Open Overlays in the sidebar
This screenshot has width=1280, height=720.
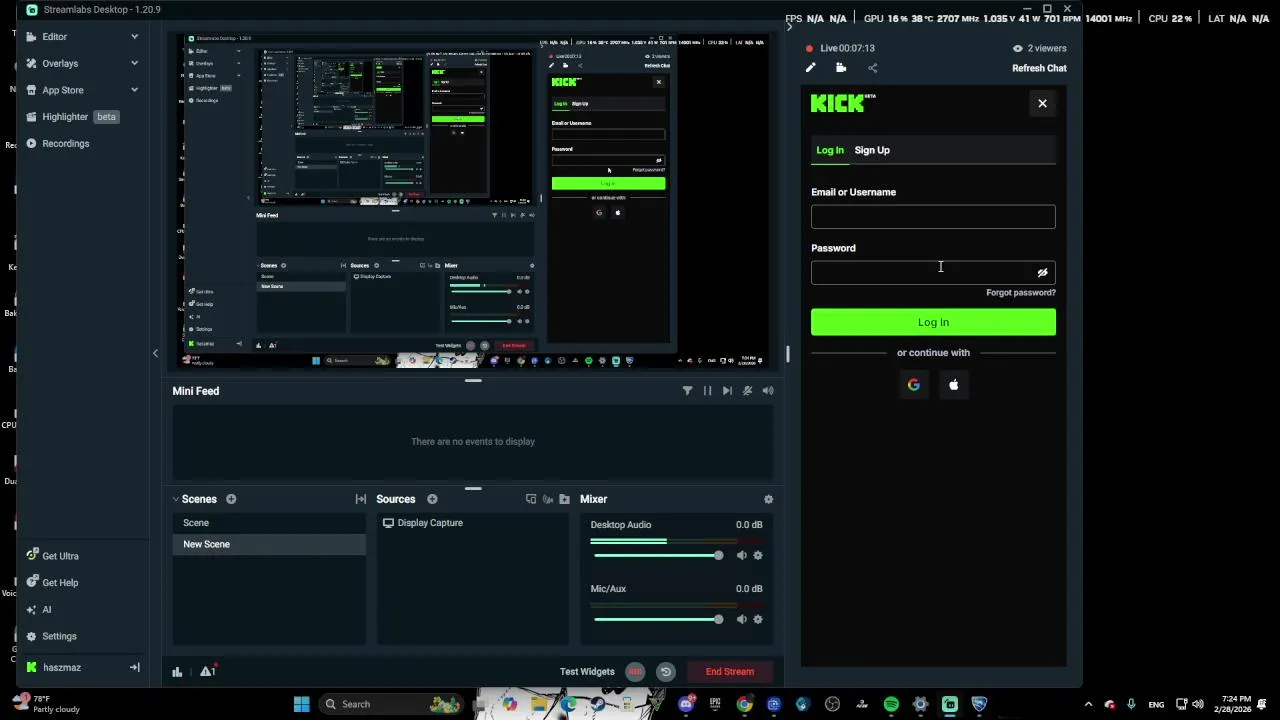pos(60,63)
